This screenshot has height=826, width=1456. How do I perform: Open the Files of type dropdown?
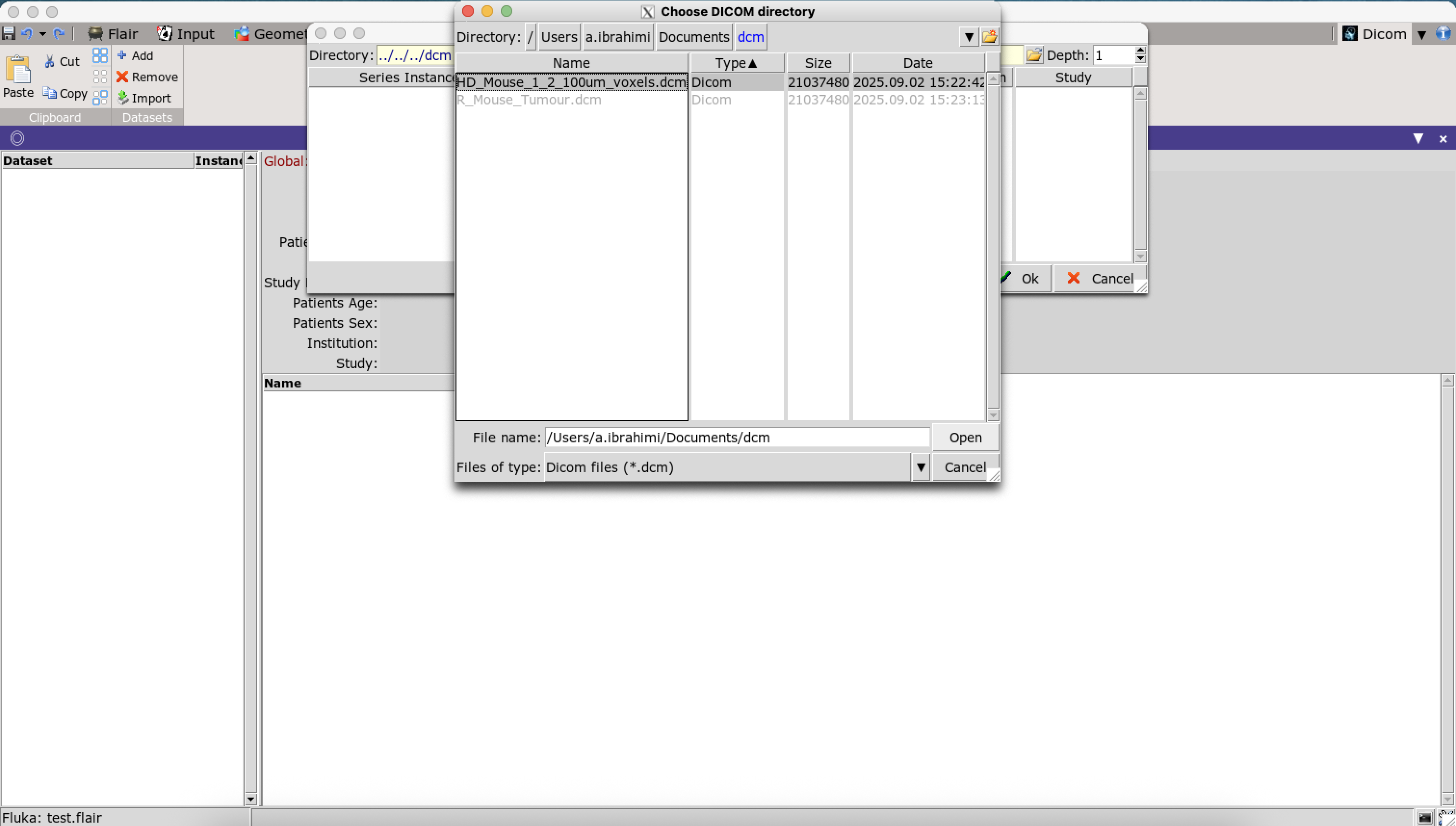(921, 467)
